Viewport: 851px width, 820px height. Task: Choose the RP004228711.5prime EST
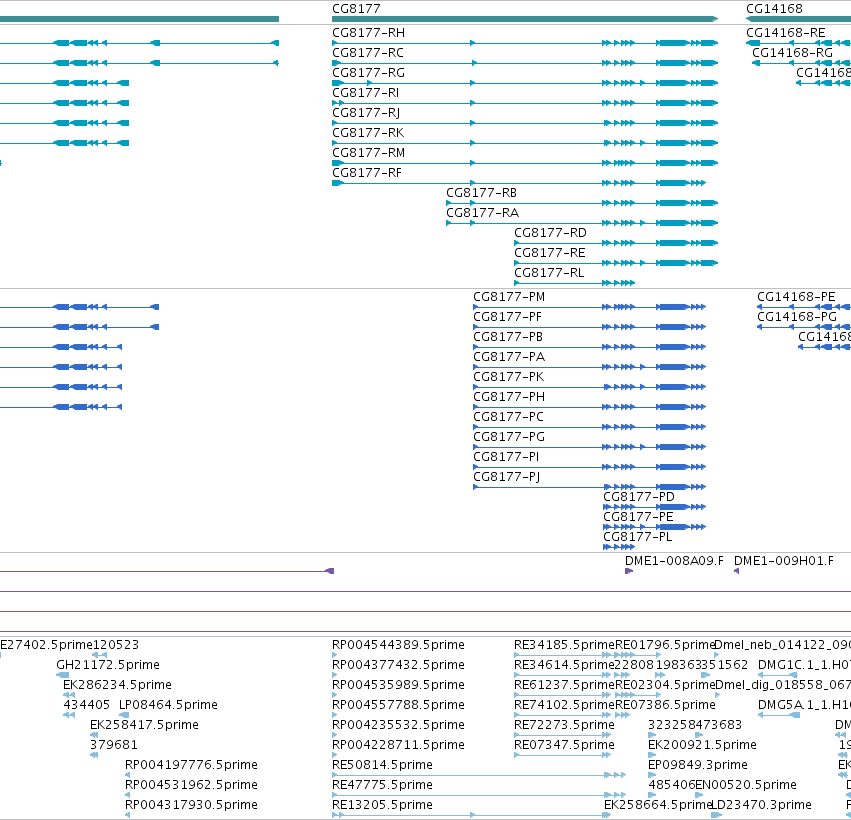tap(398, 745)
